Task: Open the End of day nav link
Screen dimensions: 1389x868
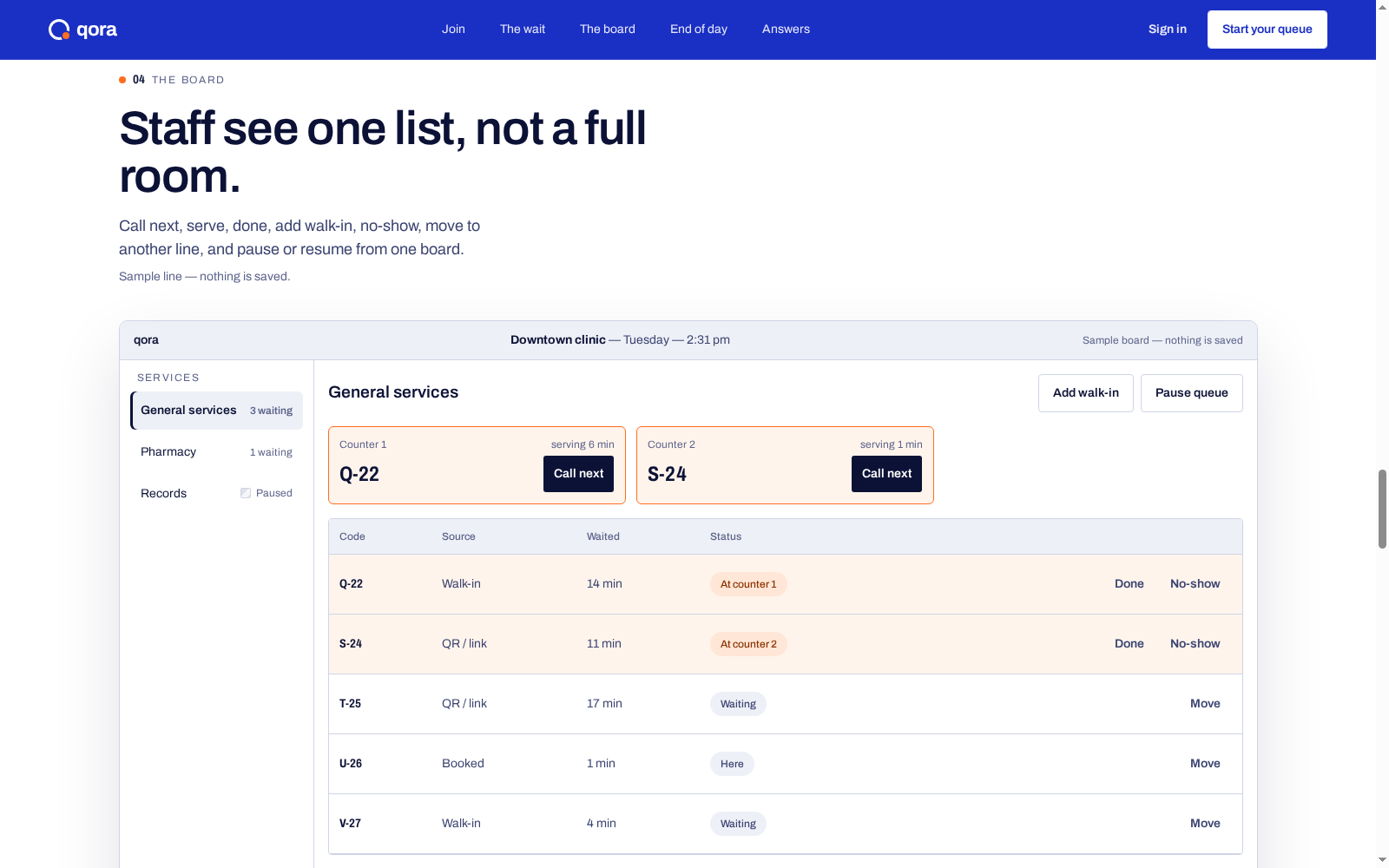Action: click(699, 29)
